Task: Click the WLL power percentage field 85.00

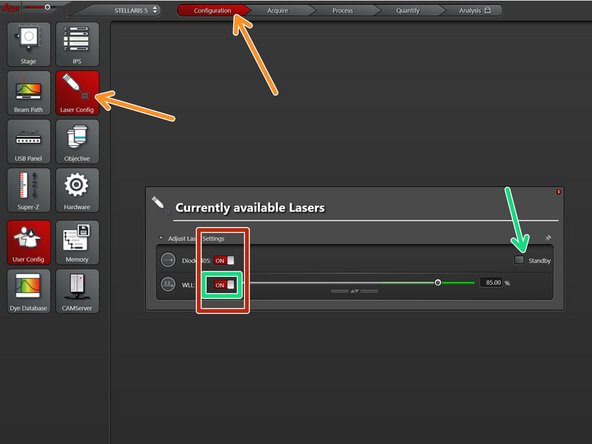Action: coord(491,282)
